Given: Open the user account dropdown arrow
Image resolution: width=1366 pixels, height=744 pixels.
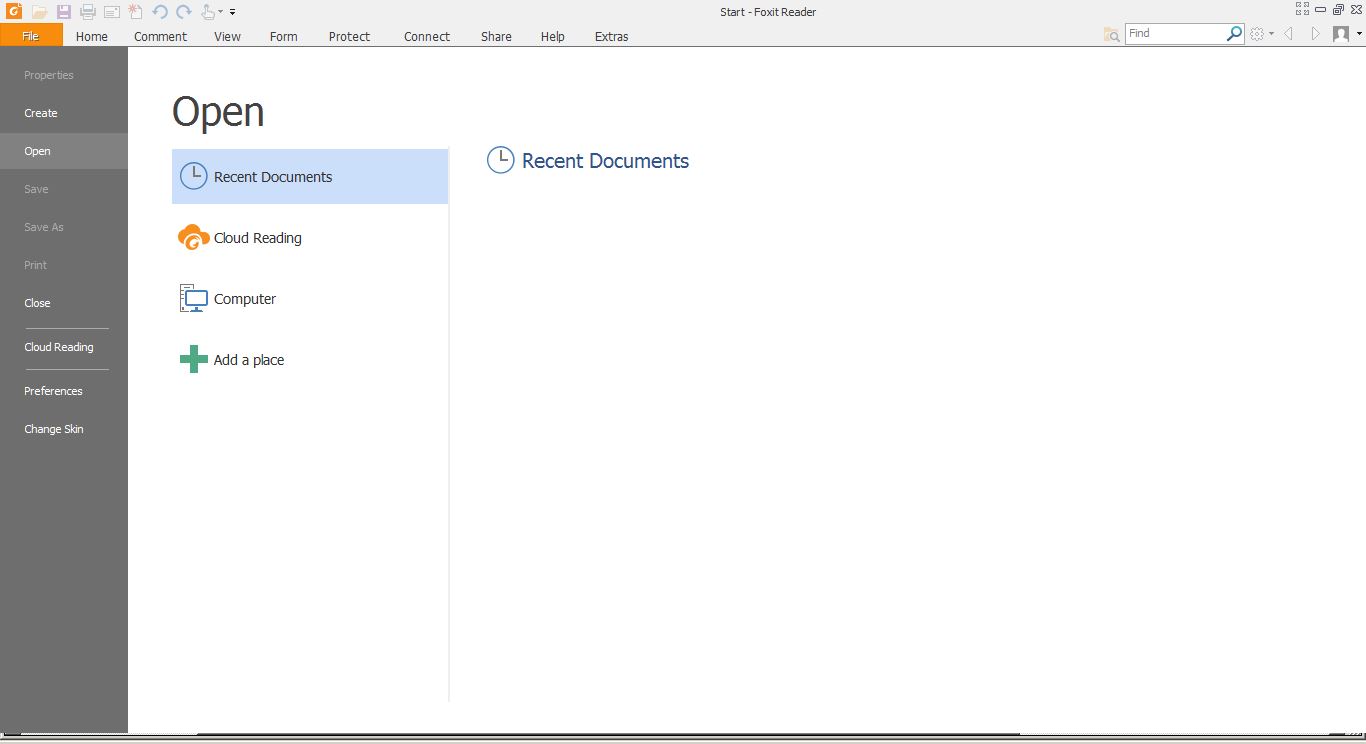Looking at the screenshot, I should tap(1359, 34).
